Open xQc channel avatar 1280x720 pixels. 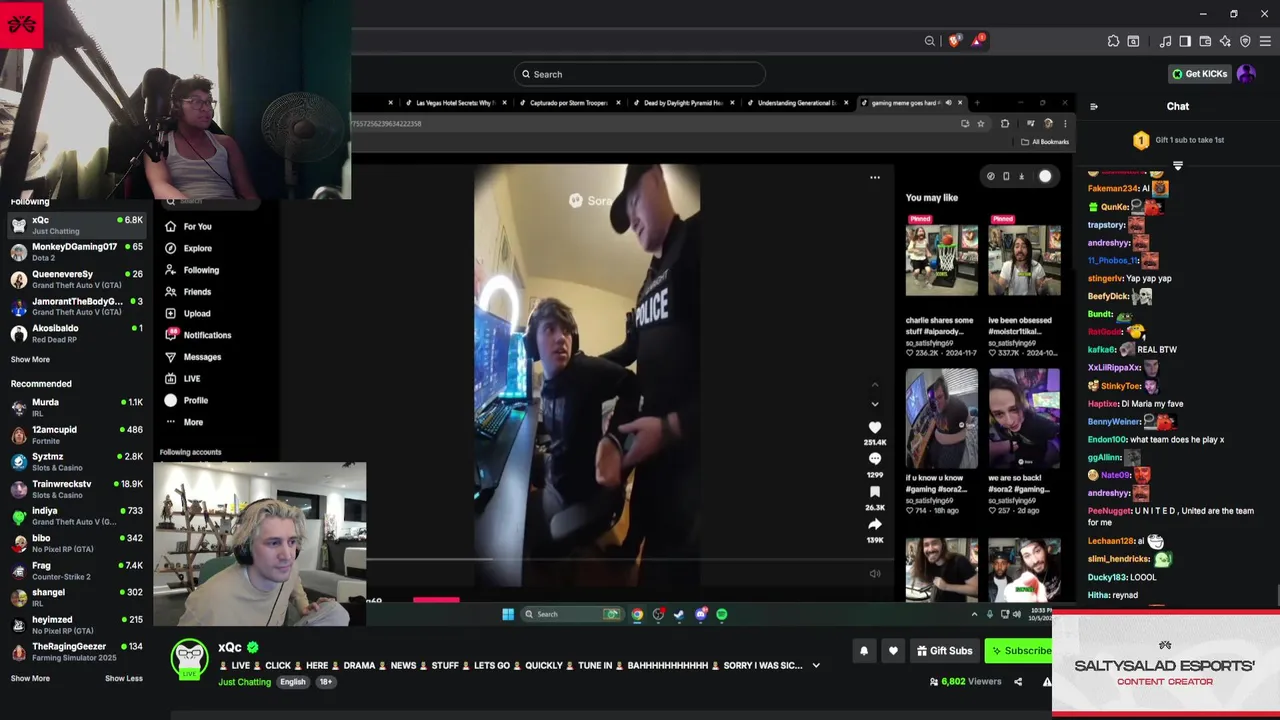(x=189, y=659)
